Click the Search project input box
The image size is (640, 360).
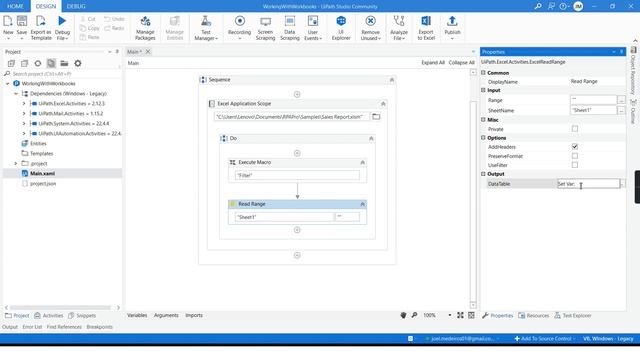[61, 74]
